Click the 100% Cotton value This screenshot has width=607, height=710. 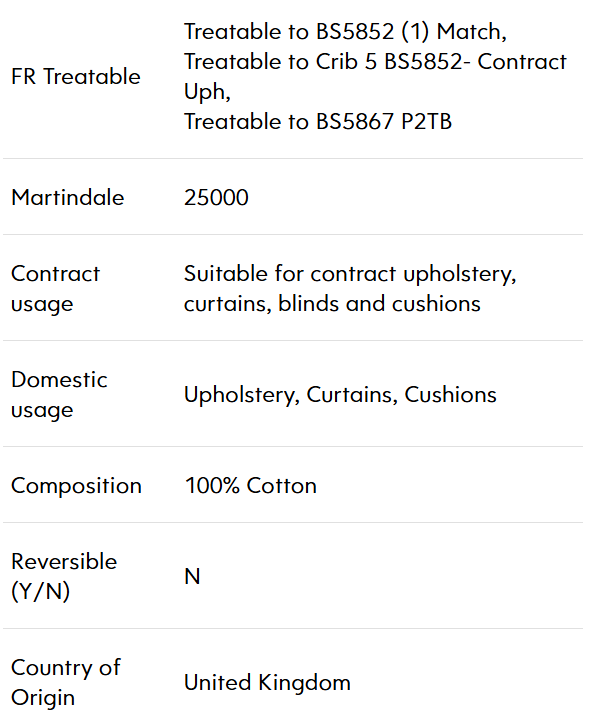click(251, 485)
